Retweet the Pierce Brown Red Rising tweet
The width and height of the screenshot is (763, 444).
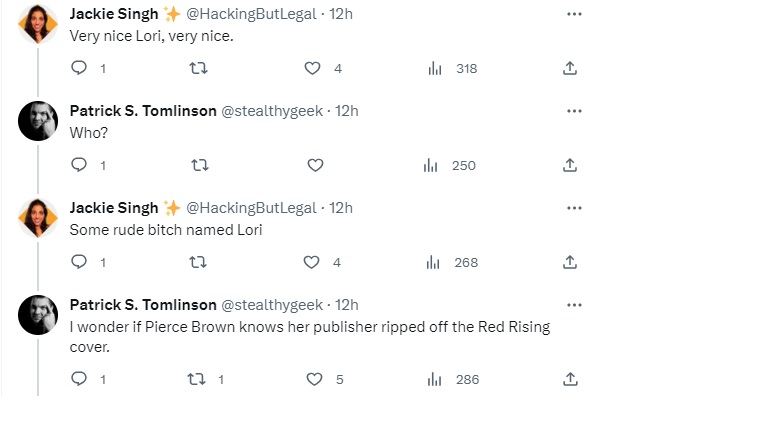(x=198, y=380)
